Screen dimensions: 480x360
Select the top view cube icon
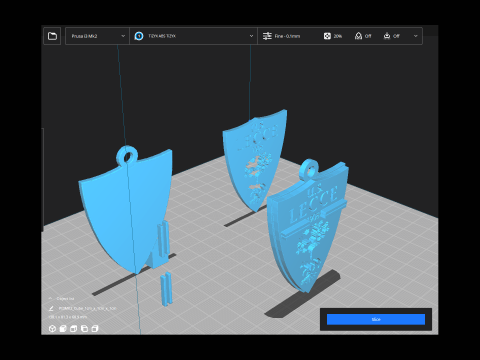(74, 329)
